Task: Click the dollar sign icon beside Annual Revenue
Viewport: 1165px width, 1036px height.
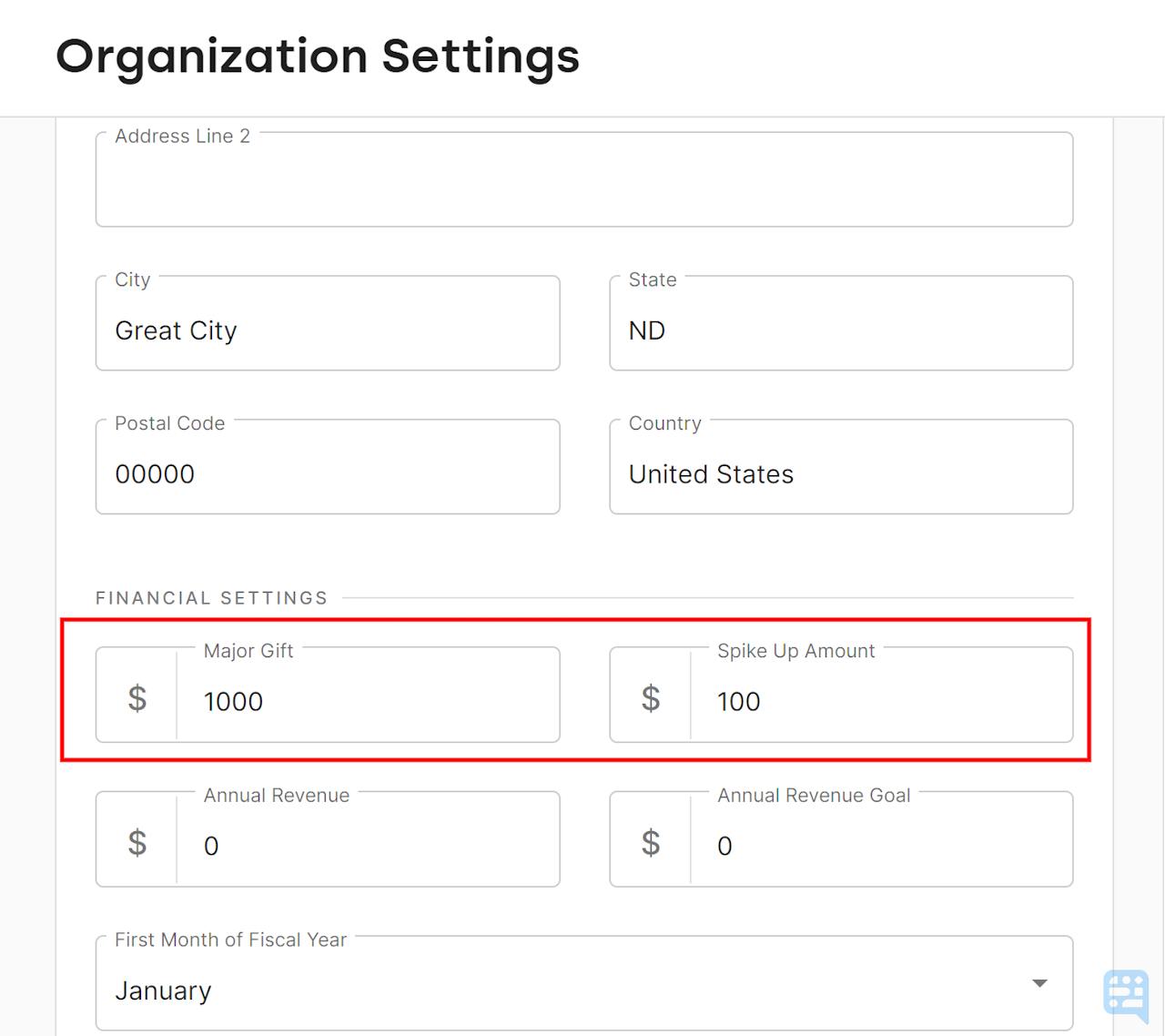Action: (137, 841)
